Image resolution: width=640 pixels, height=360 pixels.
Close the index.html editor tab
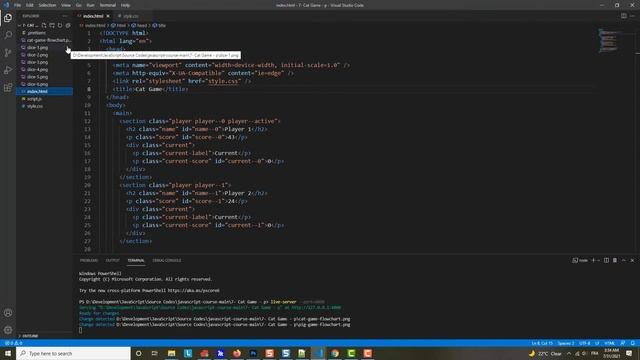pyautogui.click(x=108, y=16)
